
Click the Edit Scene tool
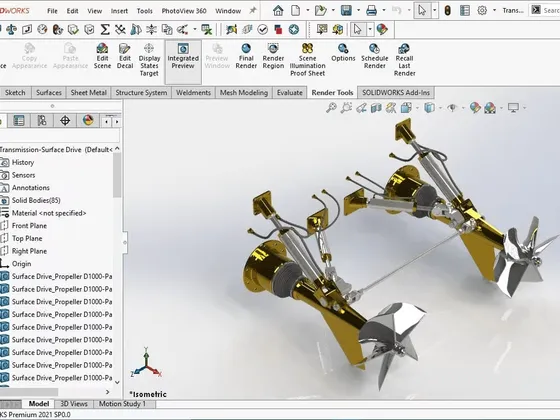(x=102, y=56)
